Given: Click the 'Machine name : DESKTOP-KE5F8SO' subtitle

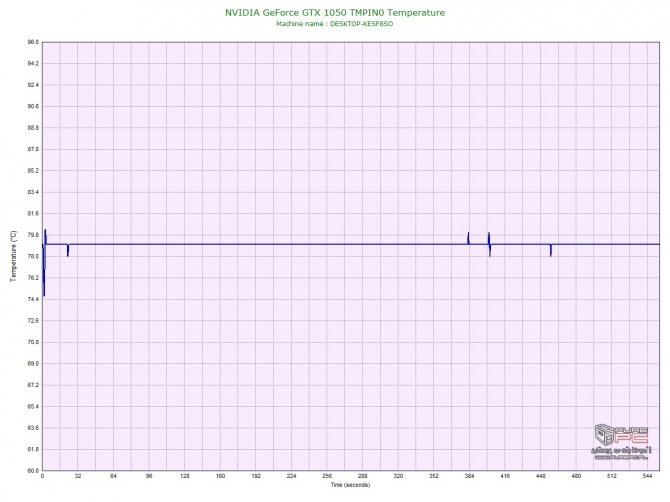Looking at the screenshot, I should click(335, 24).
